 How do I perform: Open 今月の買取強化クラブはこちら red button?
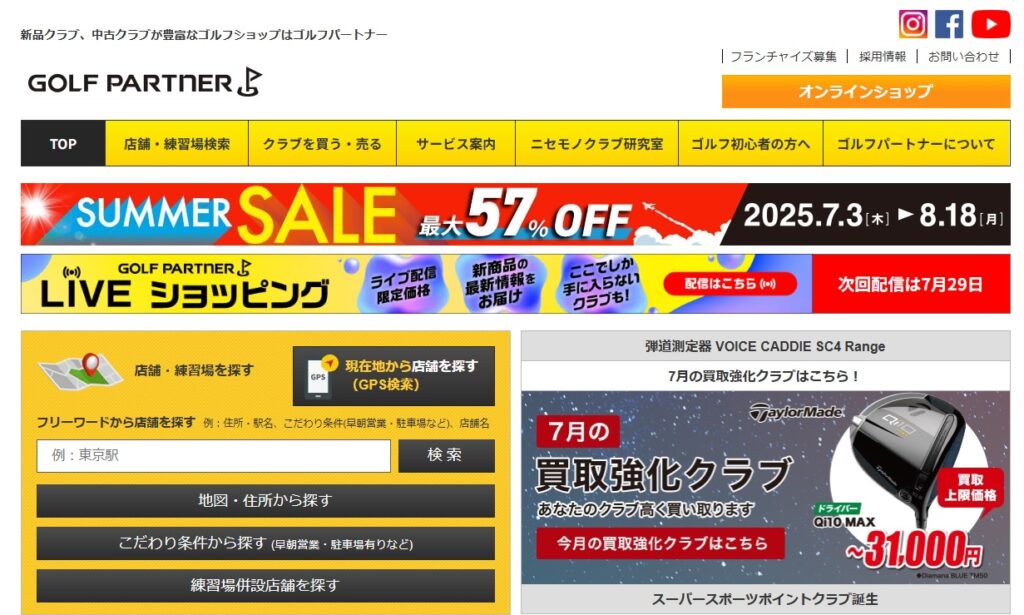[x=661, y=543]
